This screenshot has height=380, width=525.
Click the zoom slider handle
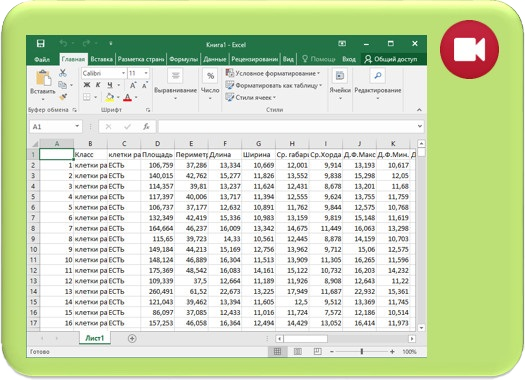362,352
